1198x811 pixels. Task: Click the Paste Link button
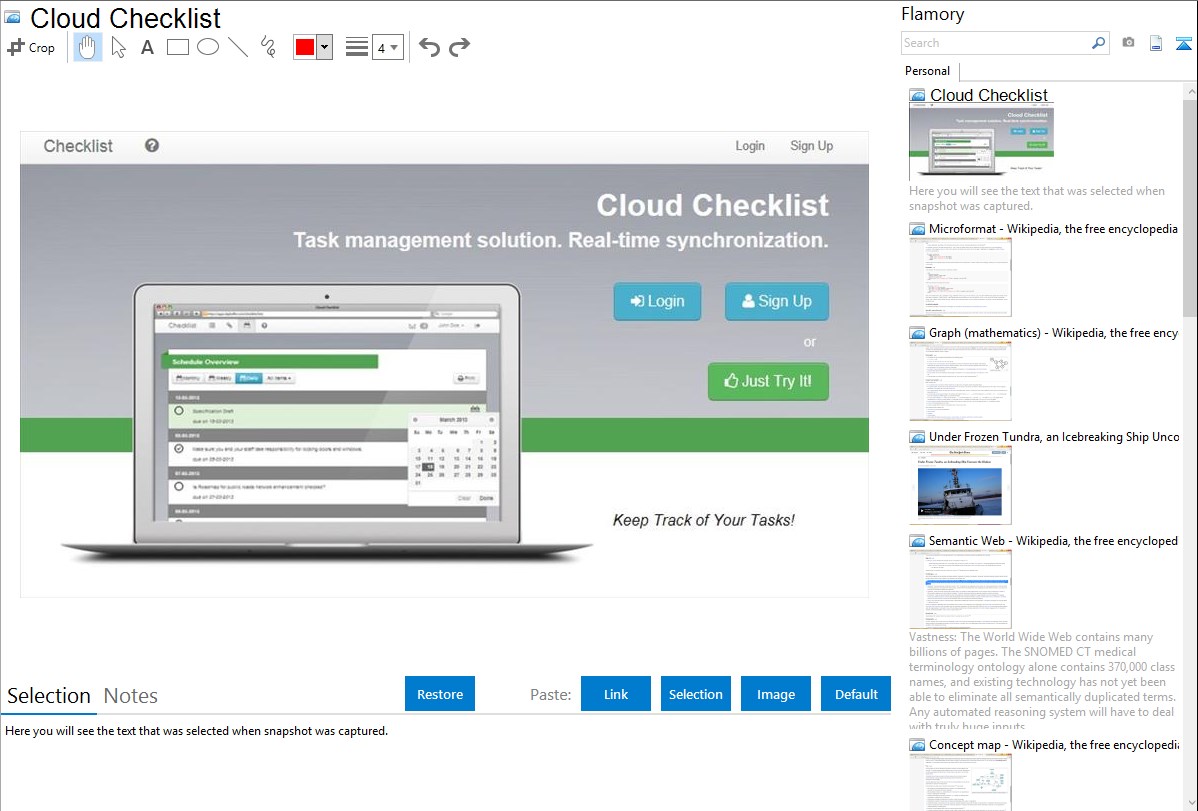coord(616,694)
